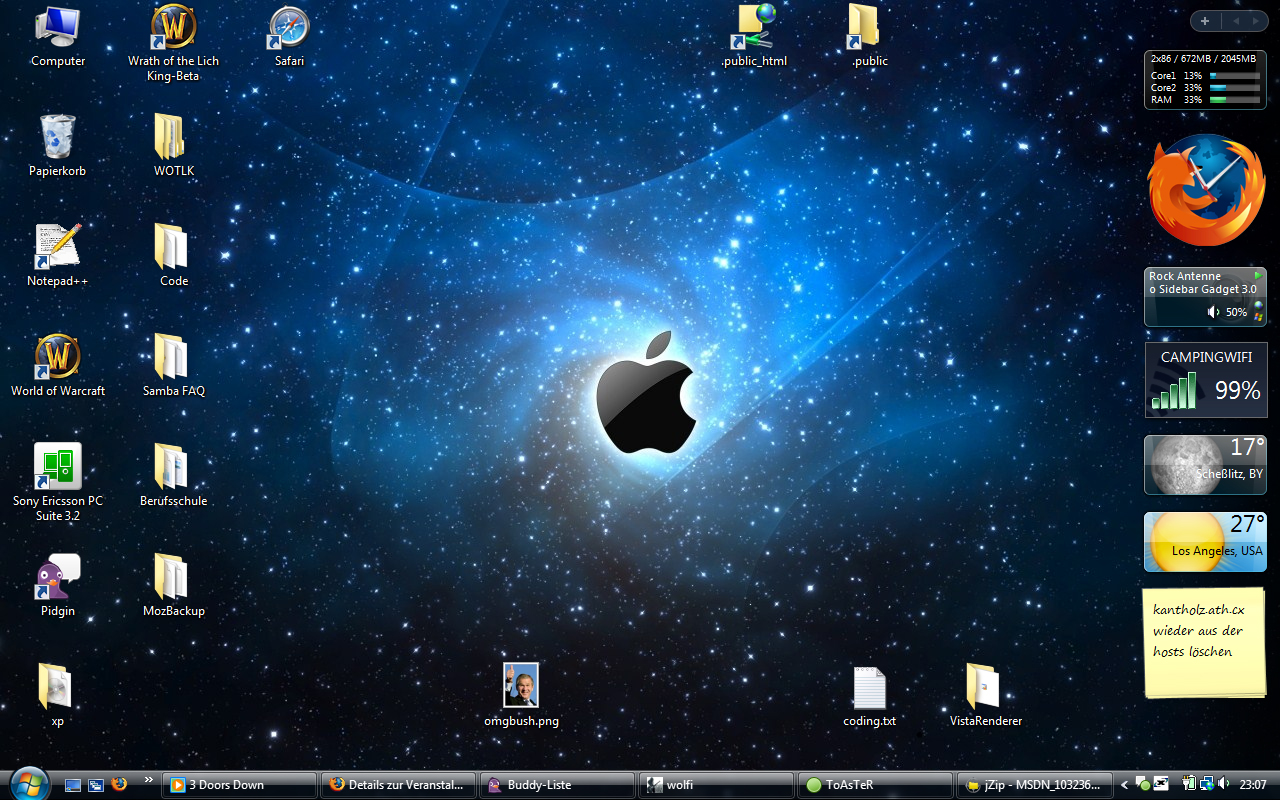Image resolution: width=1280 pixels, height=800 pixels.
Task: Select the Pidgin desktop shortcut
Action: click(x=58, y=577)
